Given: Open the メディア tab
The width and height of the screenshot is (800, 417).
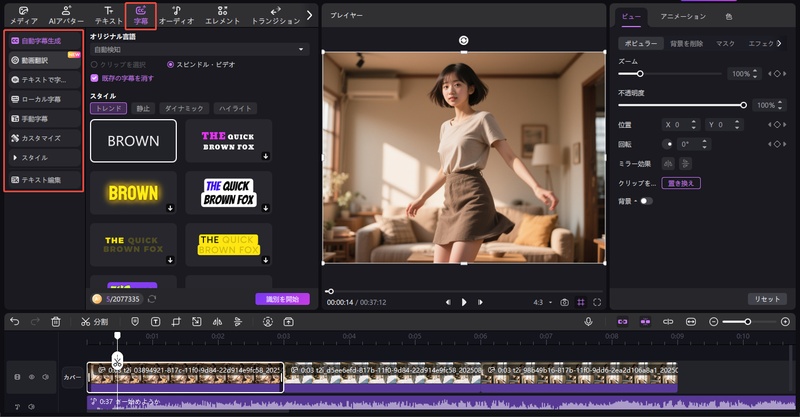Looking at the screenshot, I should (23, 15).
